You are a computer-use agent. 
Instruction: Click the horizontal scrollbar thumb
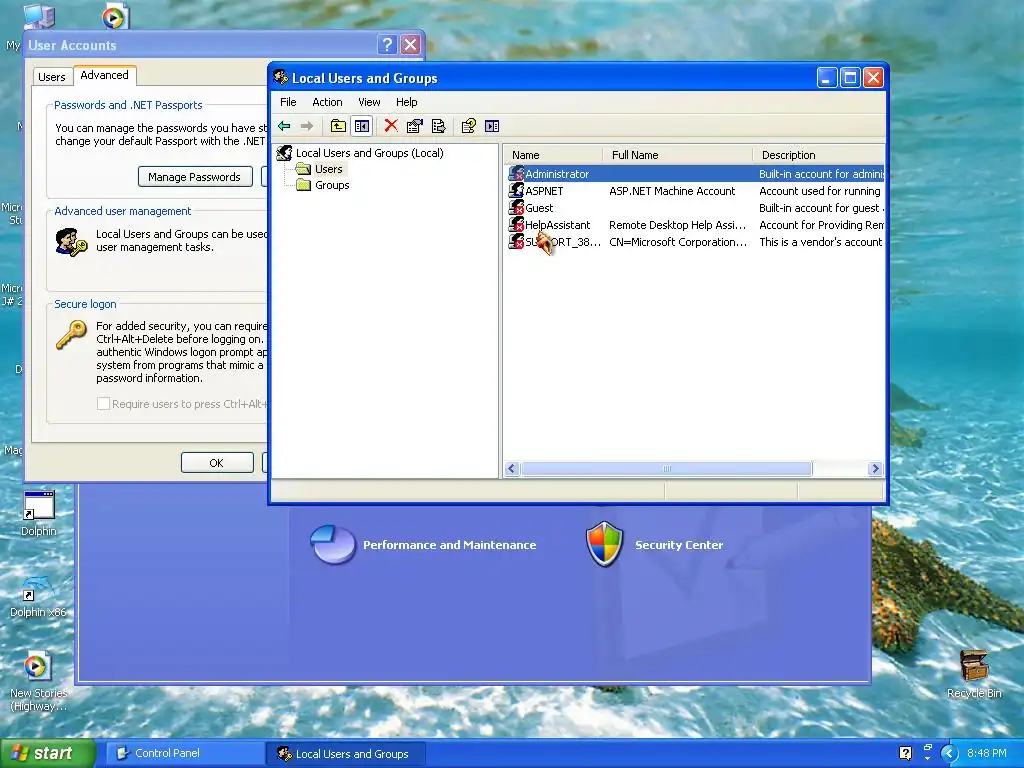click(x=666, y=469)
